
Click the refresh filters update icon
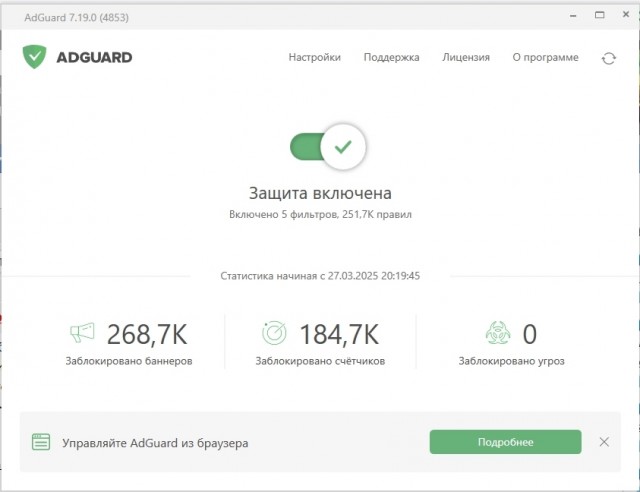[609, 58]
